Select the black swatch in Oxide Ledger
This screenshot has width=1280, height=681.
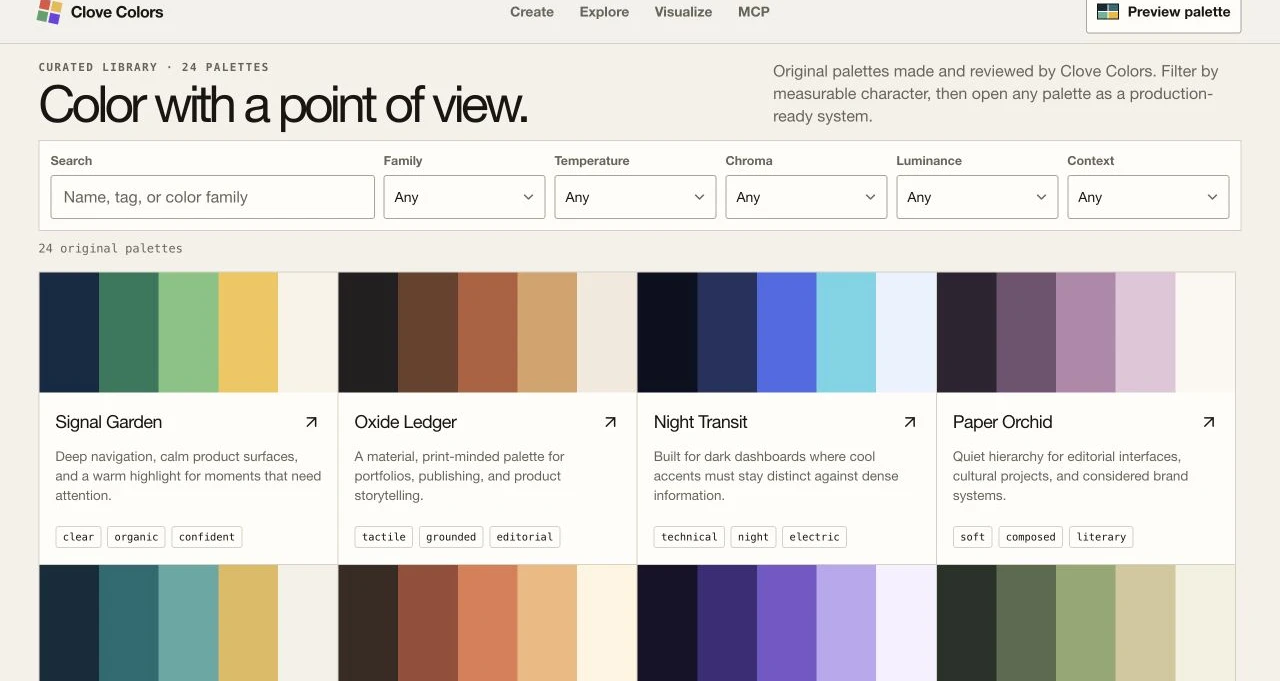tap(369, 332)
